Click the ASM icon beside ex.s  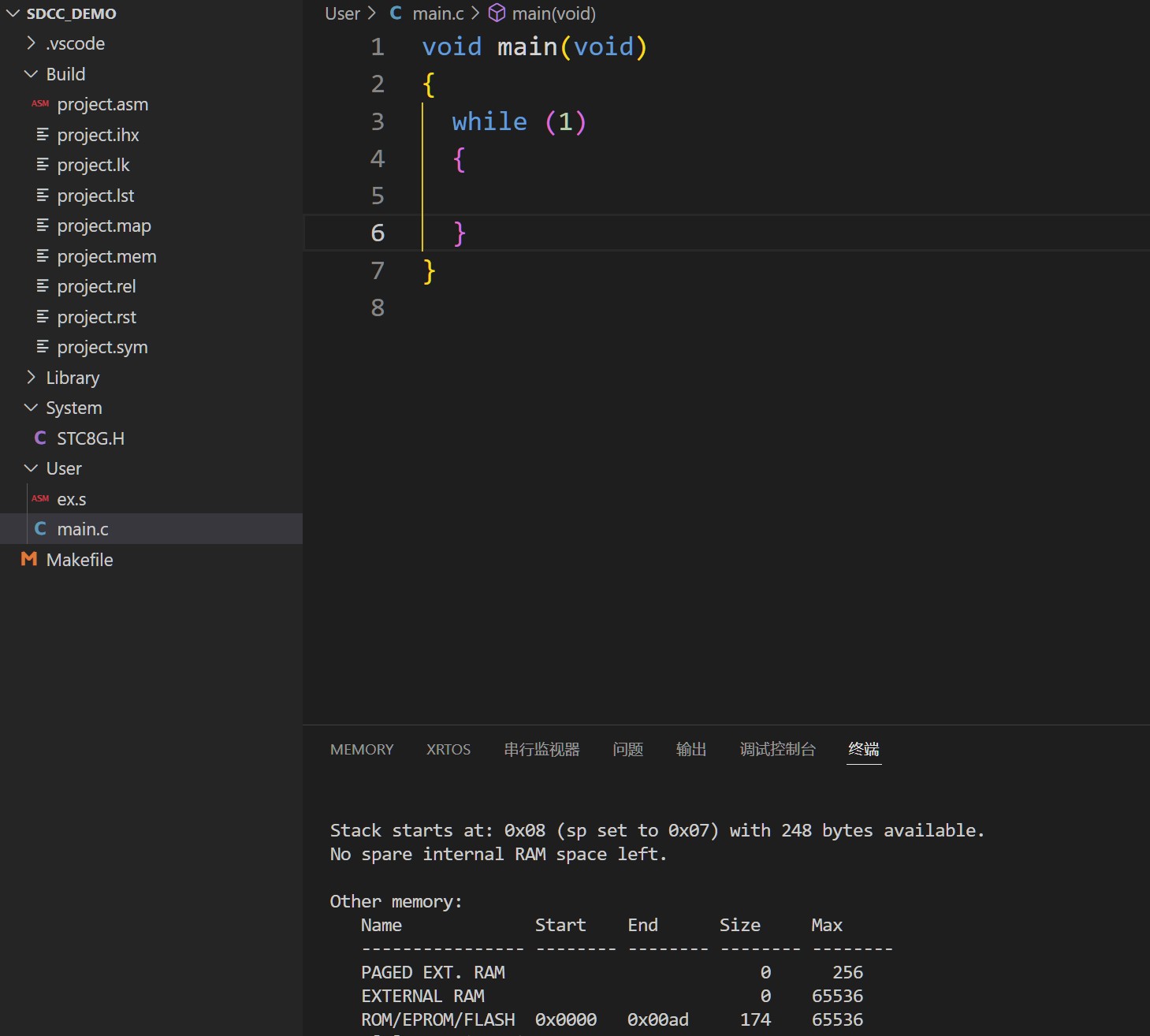pyautogui.click(x=40, y=499)
